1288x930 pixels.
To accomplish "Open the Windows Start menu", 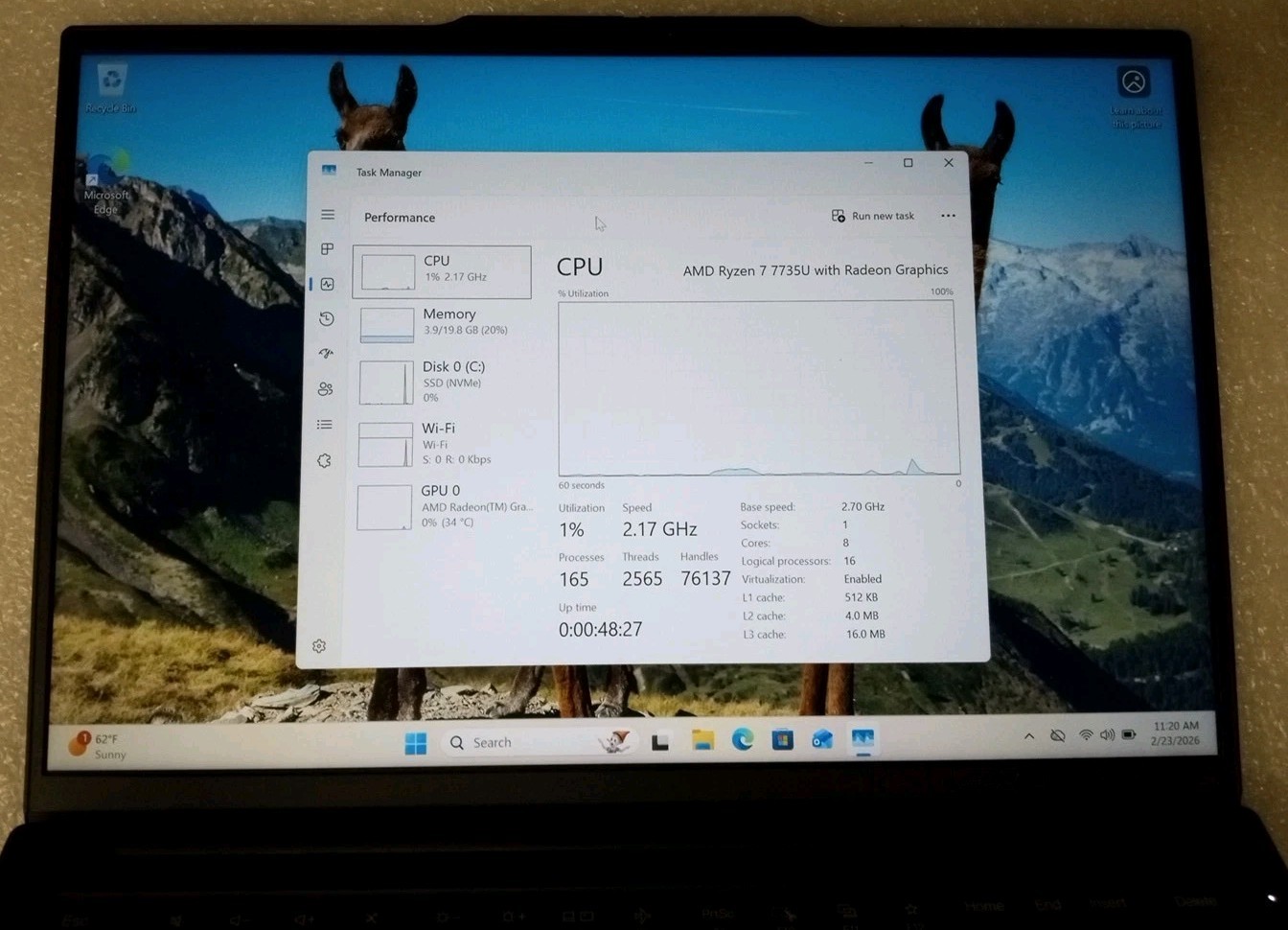I will pyautogui.click(x=416, y=743).
